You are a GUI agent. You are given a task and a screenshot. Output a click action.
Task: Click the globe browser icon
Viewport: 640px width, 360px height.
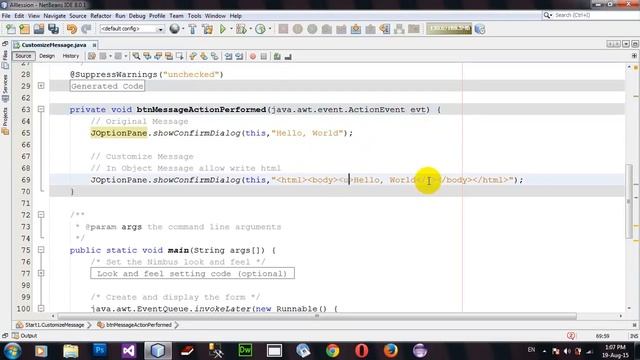coord(174,29)
